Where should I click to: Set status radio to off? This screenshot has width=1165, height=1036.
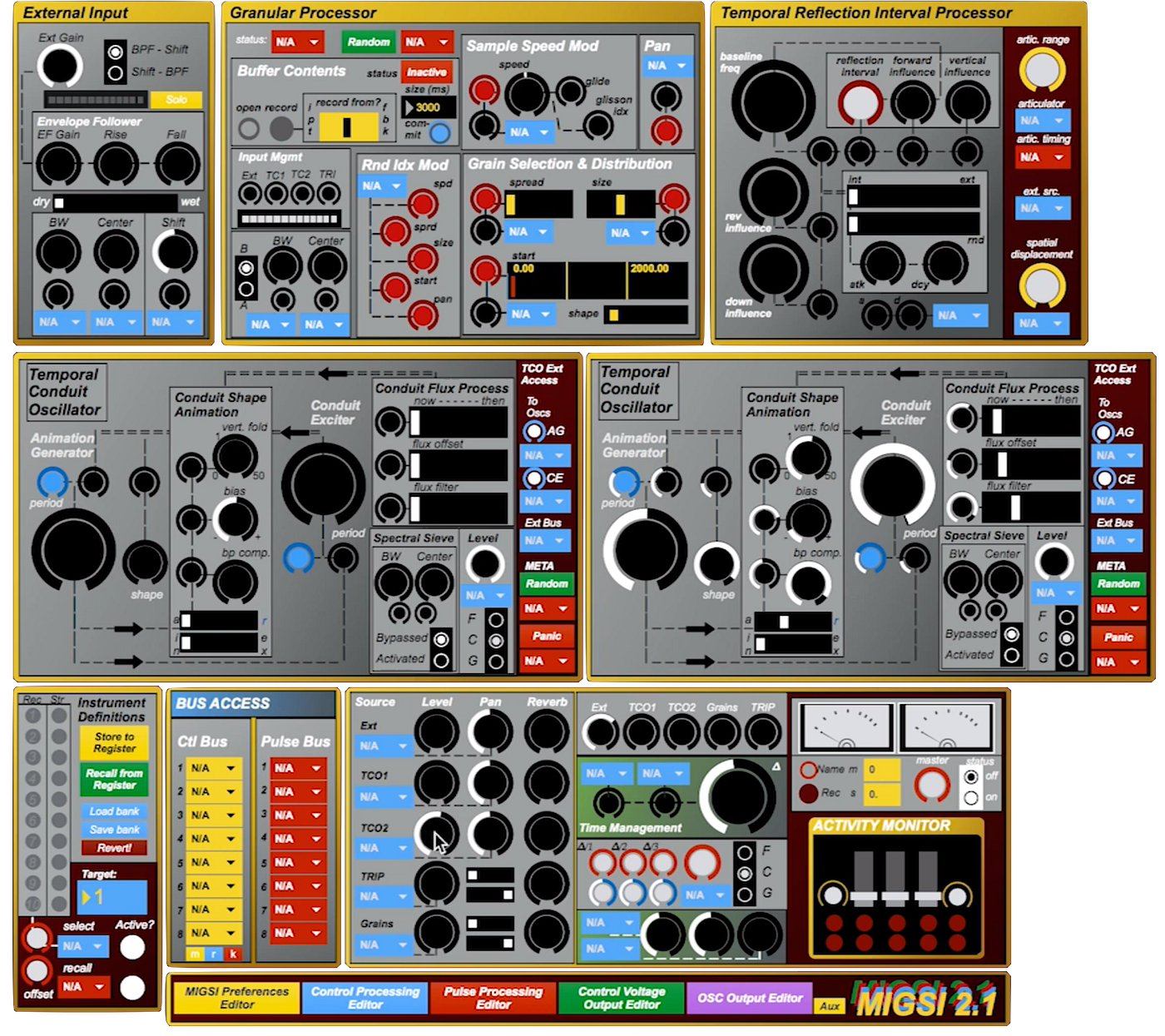click(970, 776)
